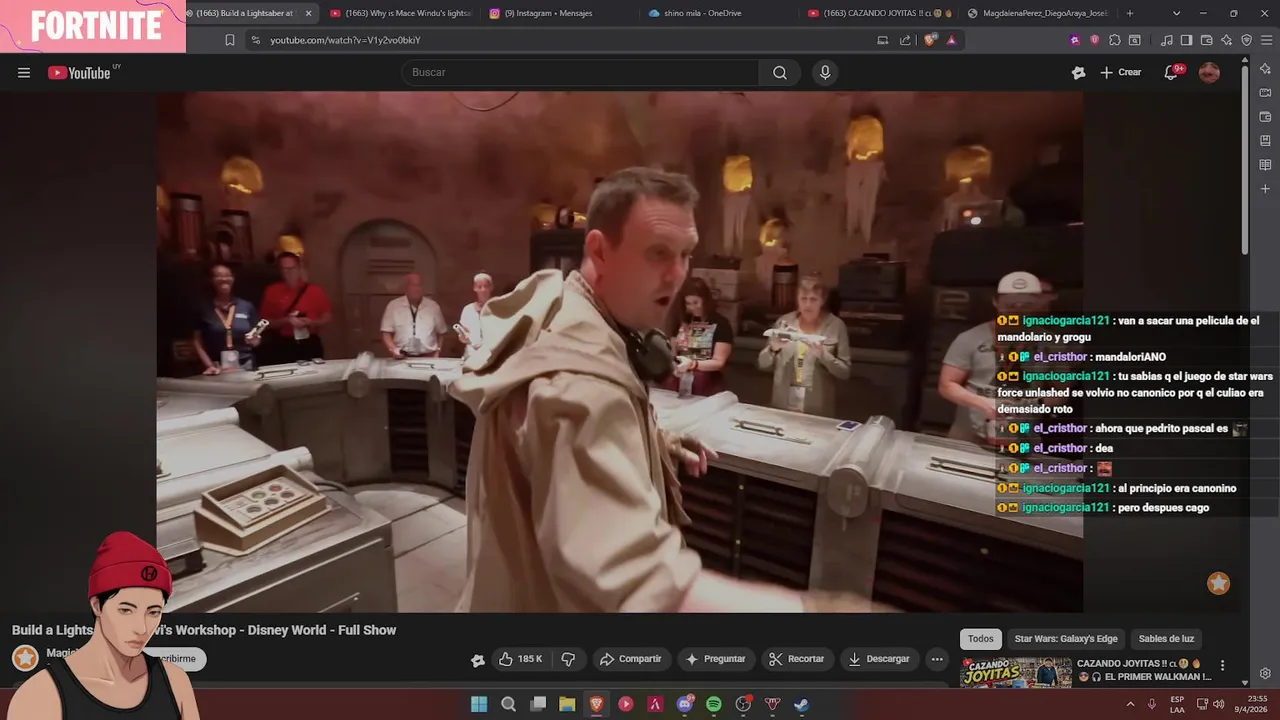Screen dimensions: 1280x720
Task: Dislike the video
Action: [568, 659]
